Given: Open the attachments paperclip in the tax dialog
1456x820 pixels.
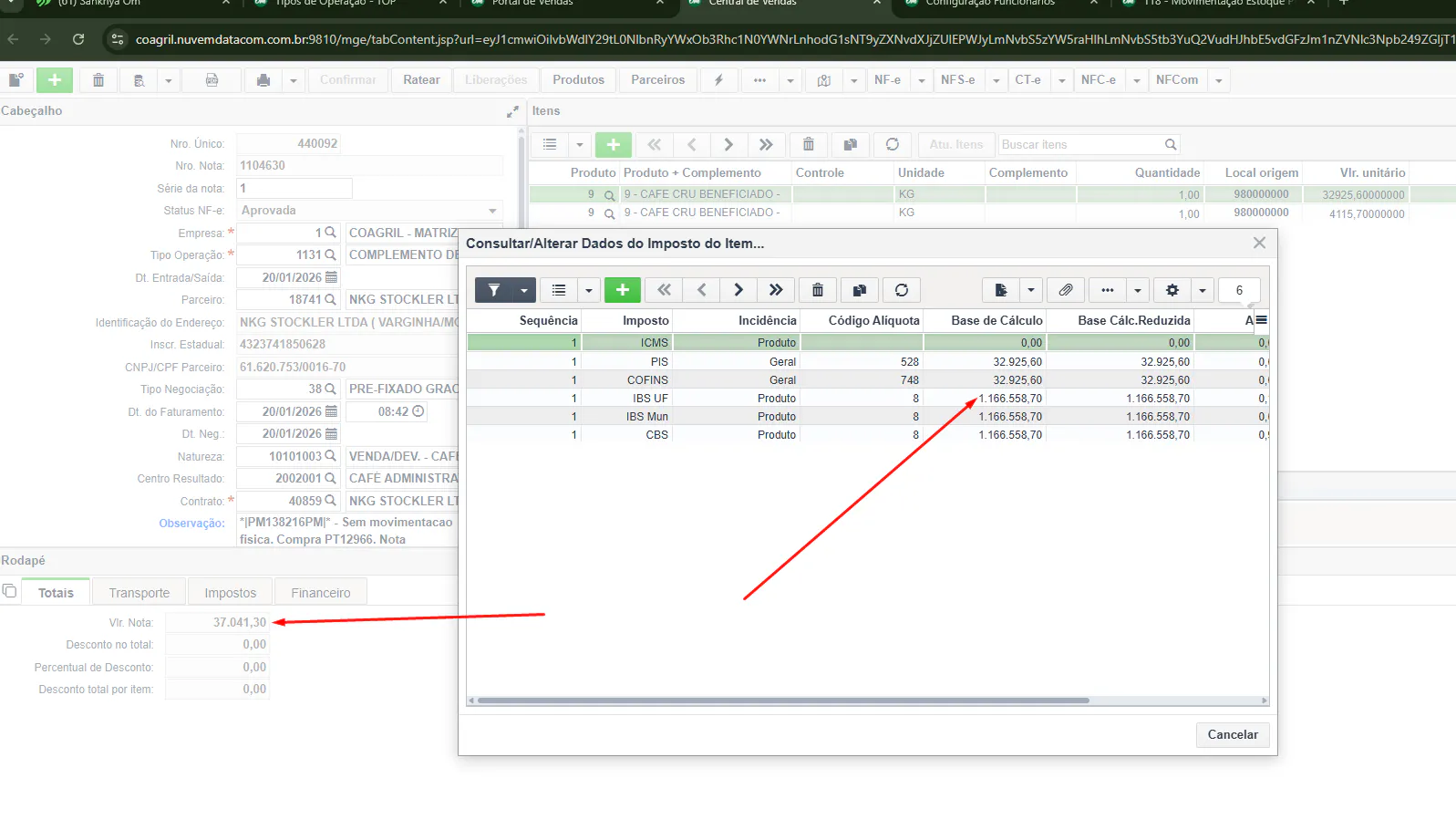Looking at the screenshot, I should click(1066, 290).
